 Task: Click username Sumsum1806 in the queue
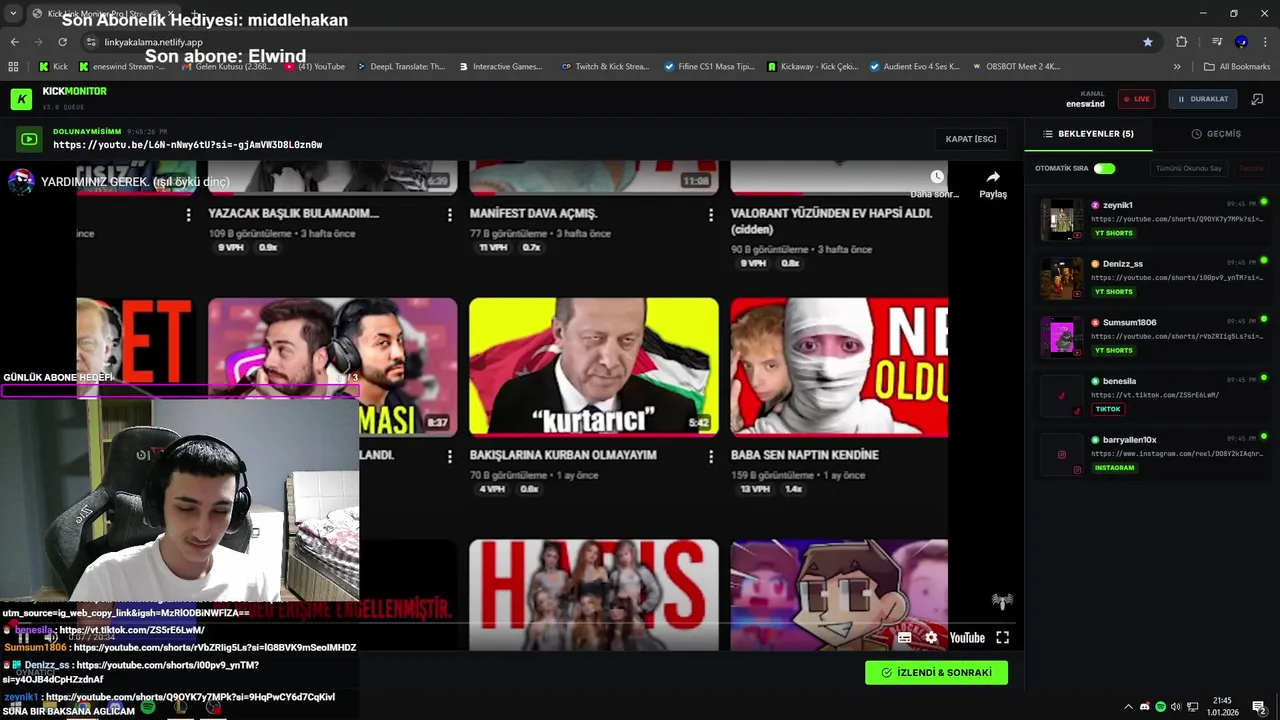pos(1130,322)
